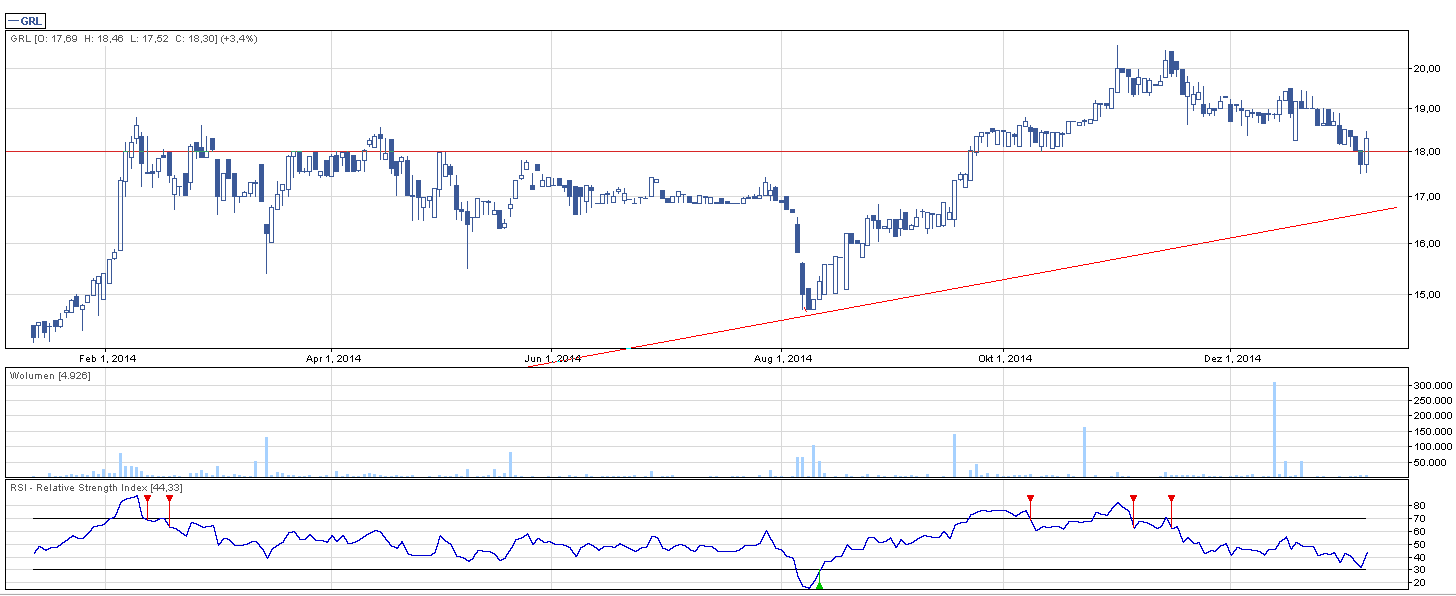The height and width of the screenshot is (596, 1456).
Task: Click the second red RSI marker from left
Action: 169,498
